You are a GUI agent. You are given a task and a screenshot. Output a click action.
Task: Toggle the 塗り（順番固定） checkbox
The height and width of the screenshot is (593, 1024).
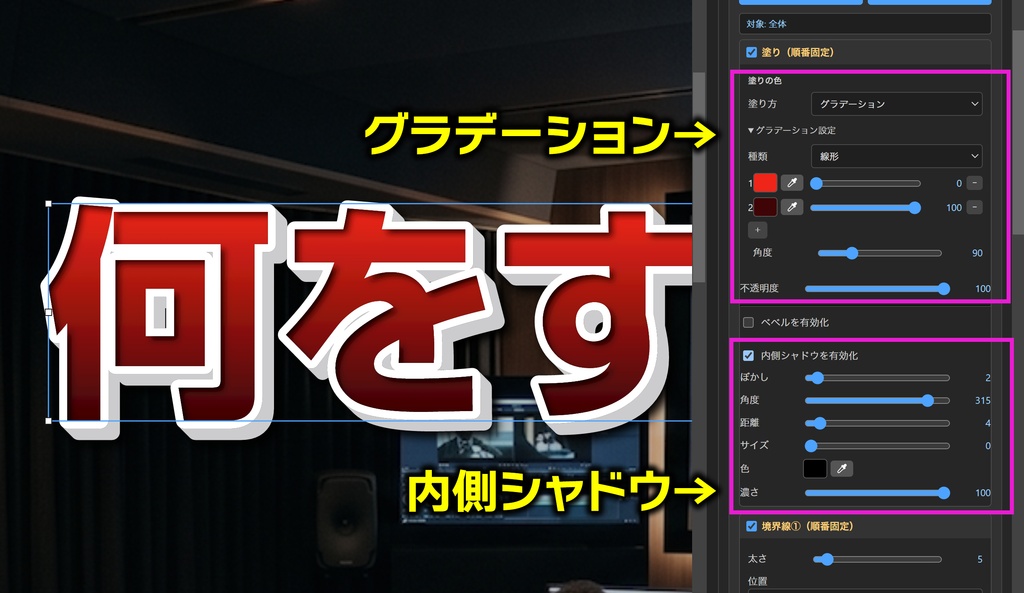752,52
